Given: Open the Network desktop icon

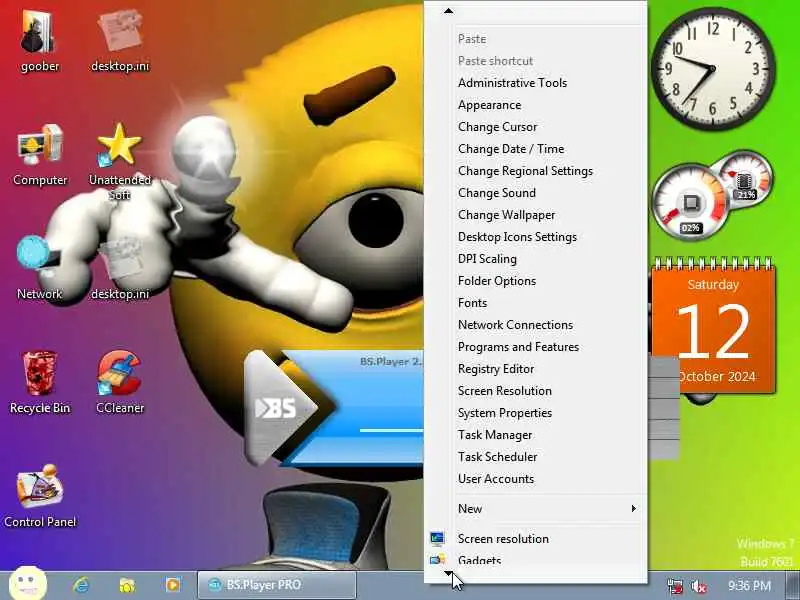Looking at the screenshot, I should tap(39, 258).
